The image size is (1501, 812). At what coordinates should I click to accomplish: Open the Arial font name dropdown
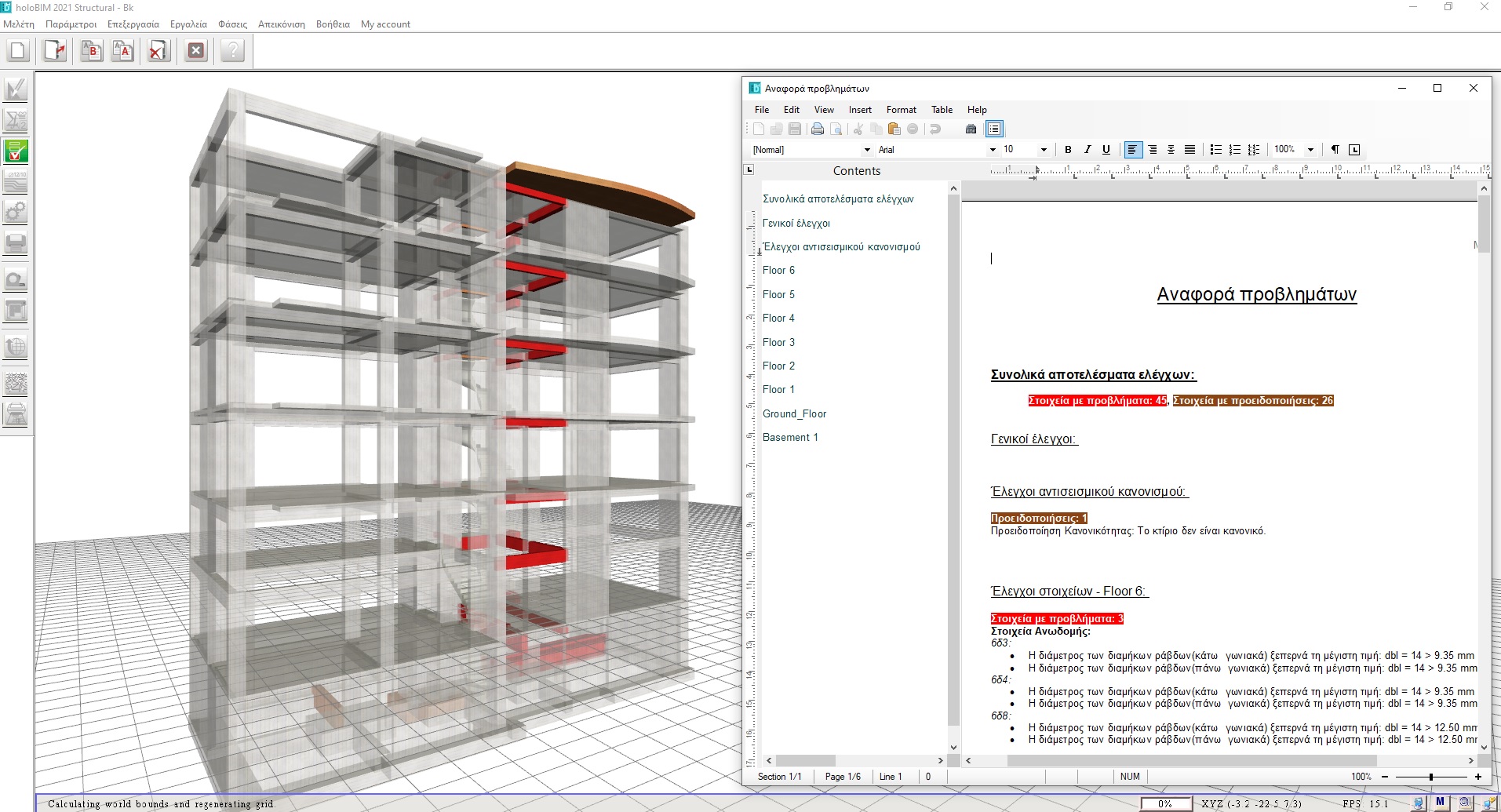993,150
